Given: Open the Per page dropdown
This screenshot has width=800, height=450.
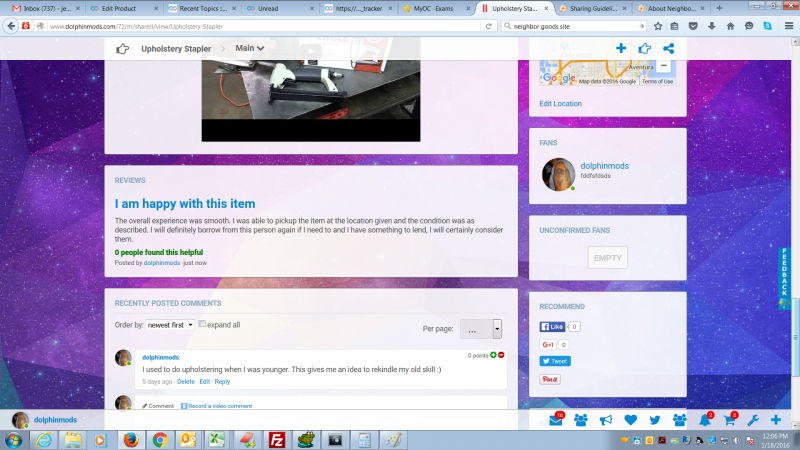Looking at the screenshot, I should (x=481, y=329).
